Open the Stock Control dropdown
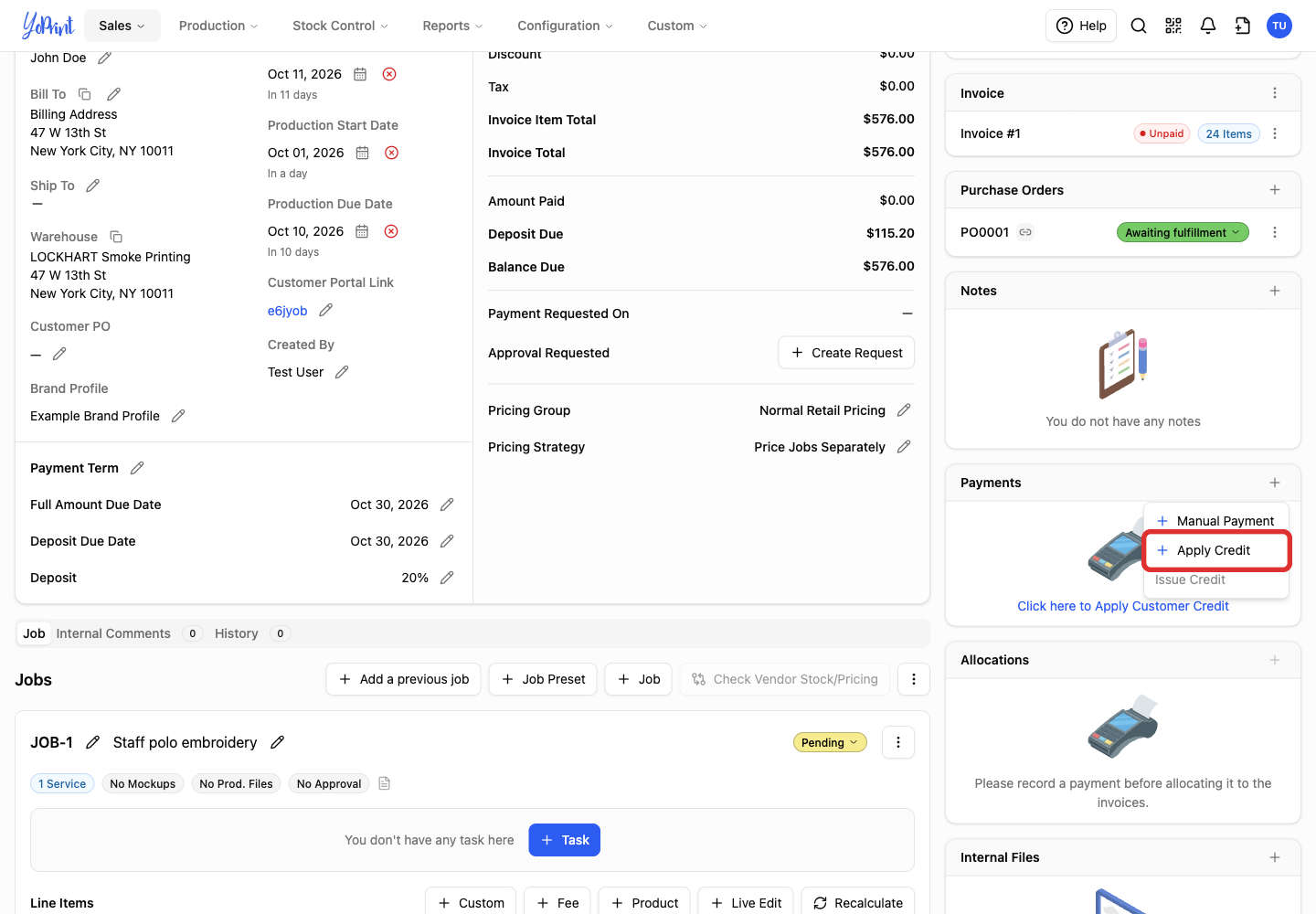 point(340,26)
